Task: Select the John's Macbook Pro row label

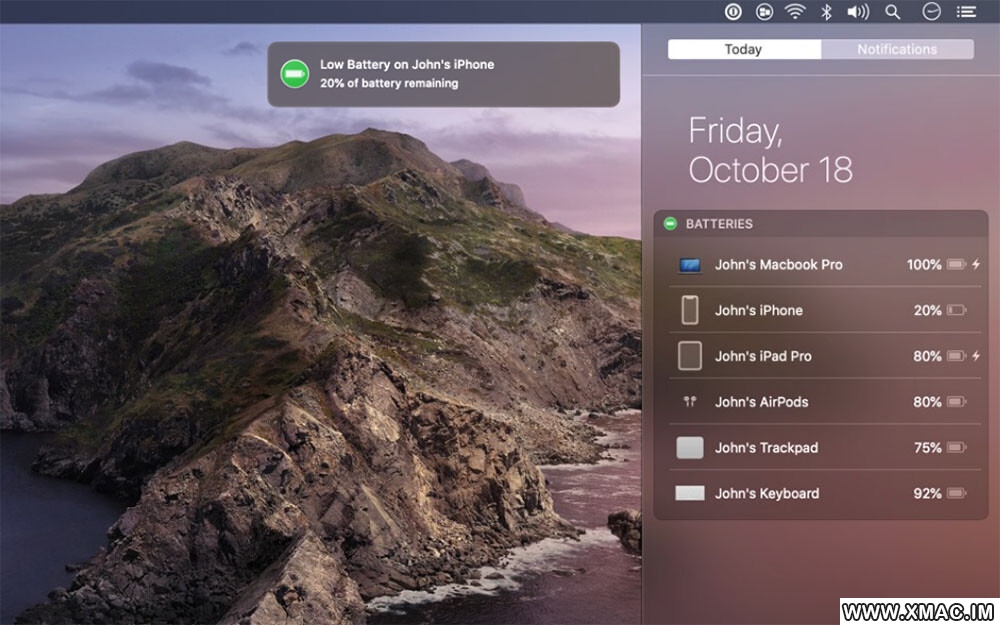Action: coord(779,265)
